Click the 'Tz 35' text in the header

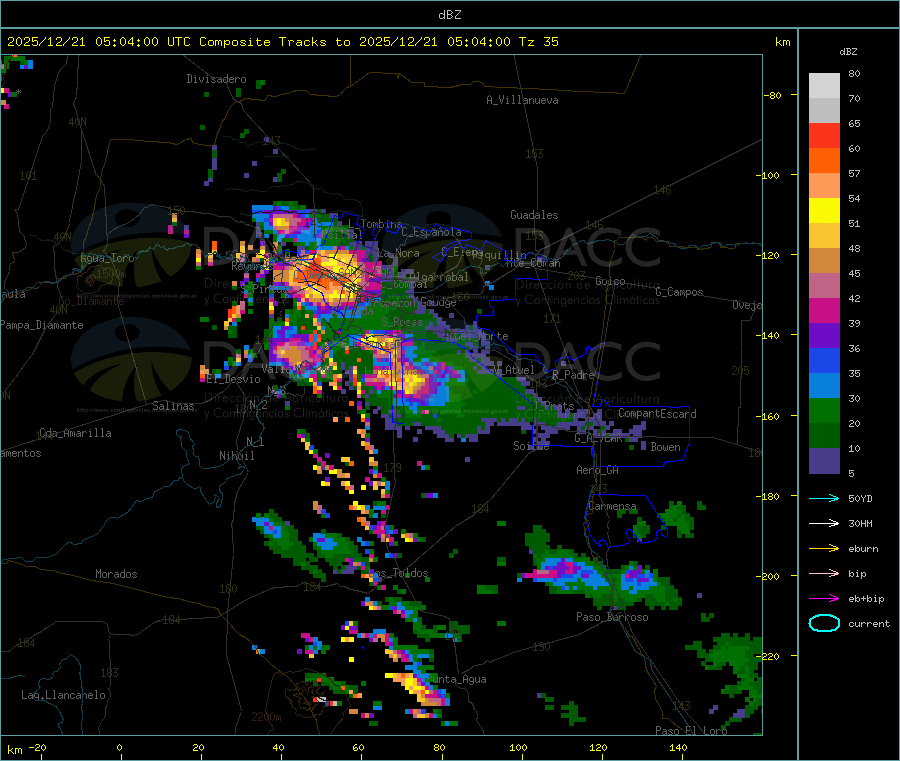tap(538, 42)
